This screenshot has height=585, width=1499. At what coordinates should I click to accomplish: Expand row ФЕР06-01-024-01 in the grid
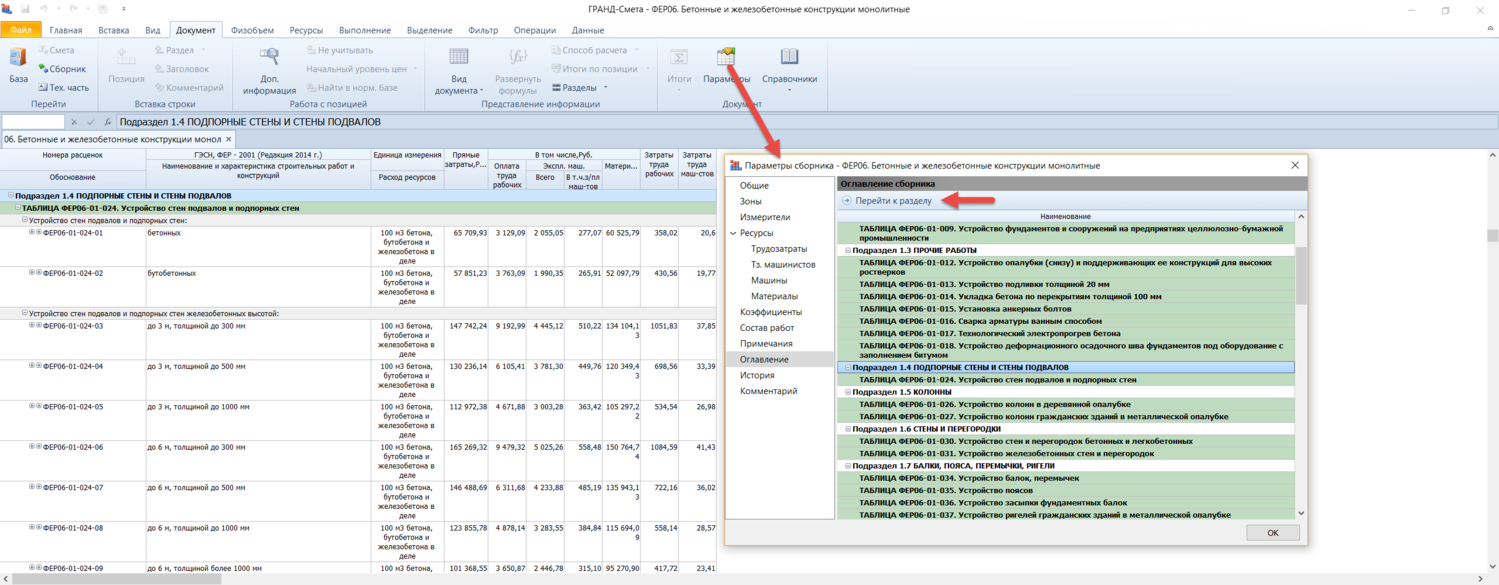click(32, 232)
